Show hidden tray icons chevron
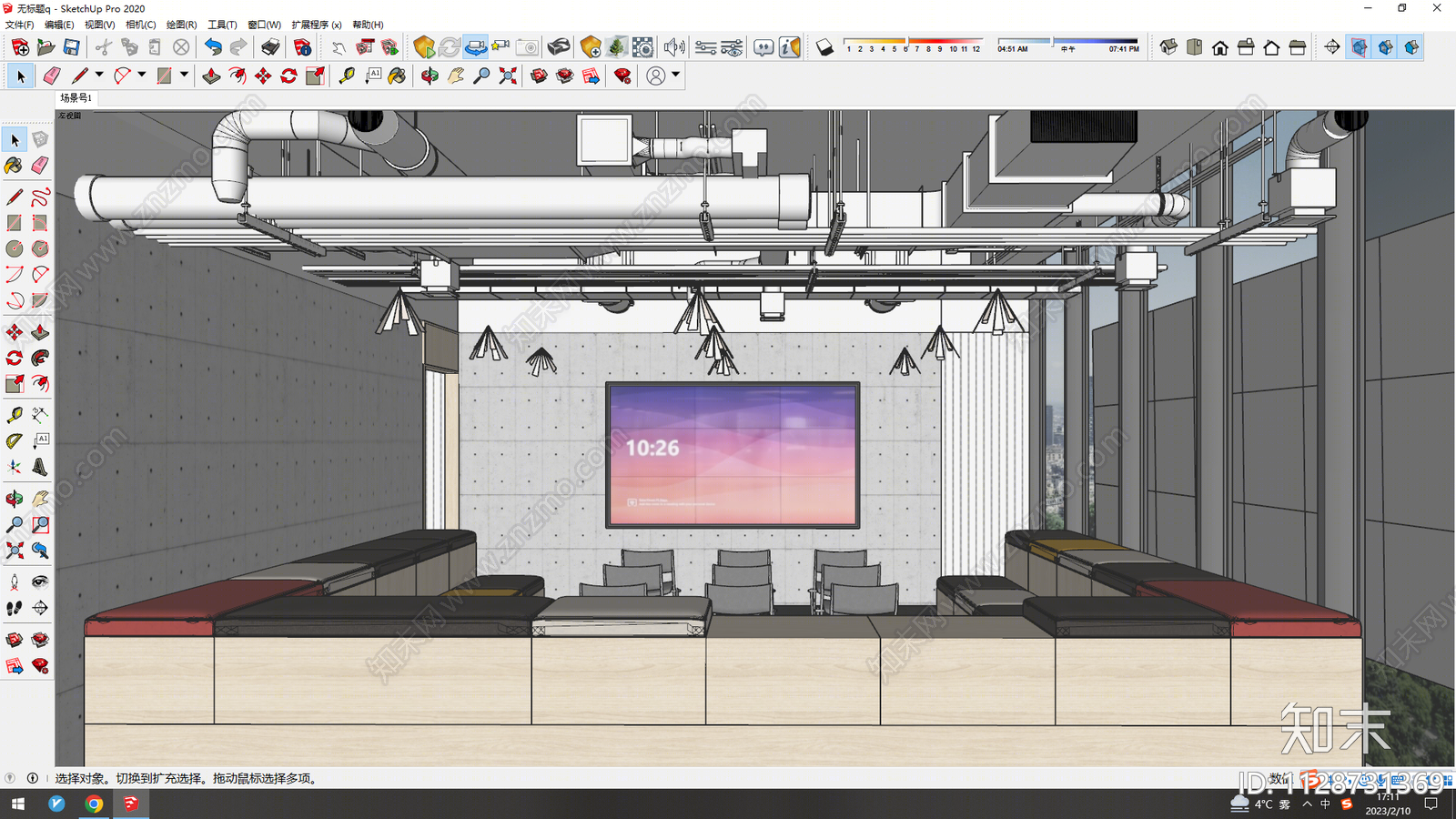 pos(1308,804)
